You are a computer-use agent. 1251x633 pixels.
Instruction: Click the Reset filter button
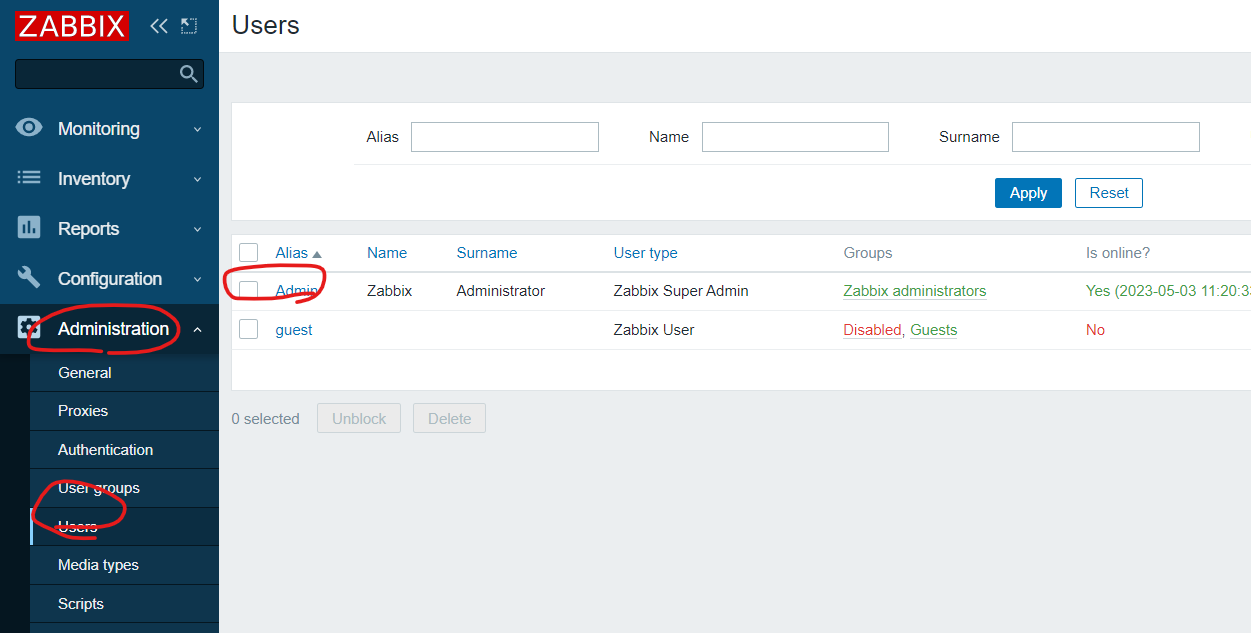tap(1109, 193)
